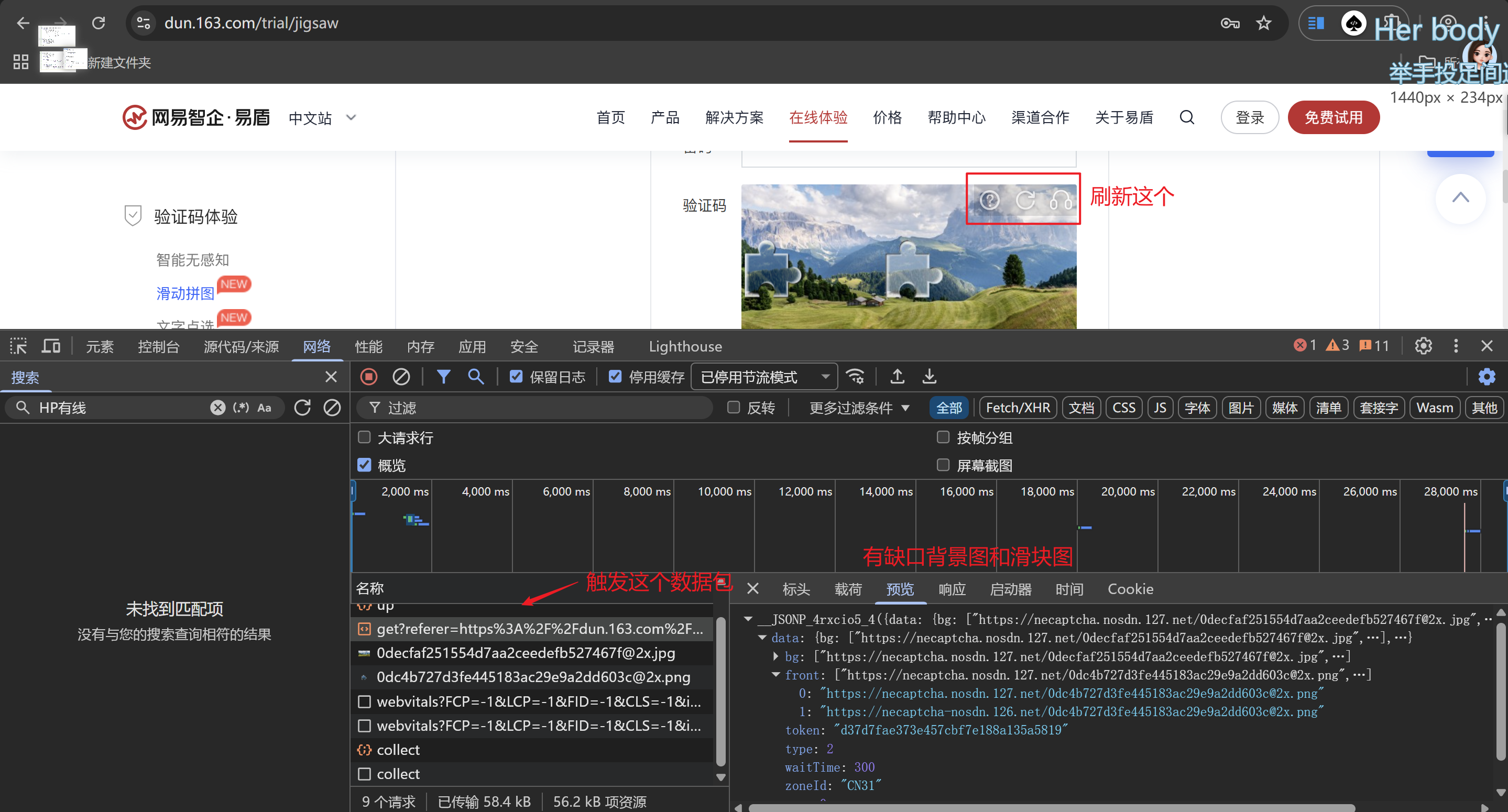This screenshot has width=1508, height=812.
Task: Click the request list vertical scrollbar
Action: [720, 692]
